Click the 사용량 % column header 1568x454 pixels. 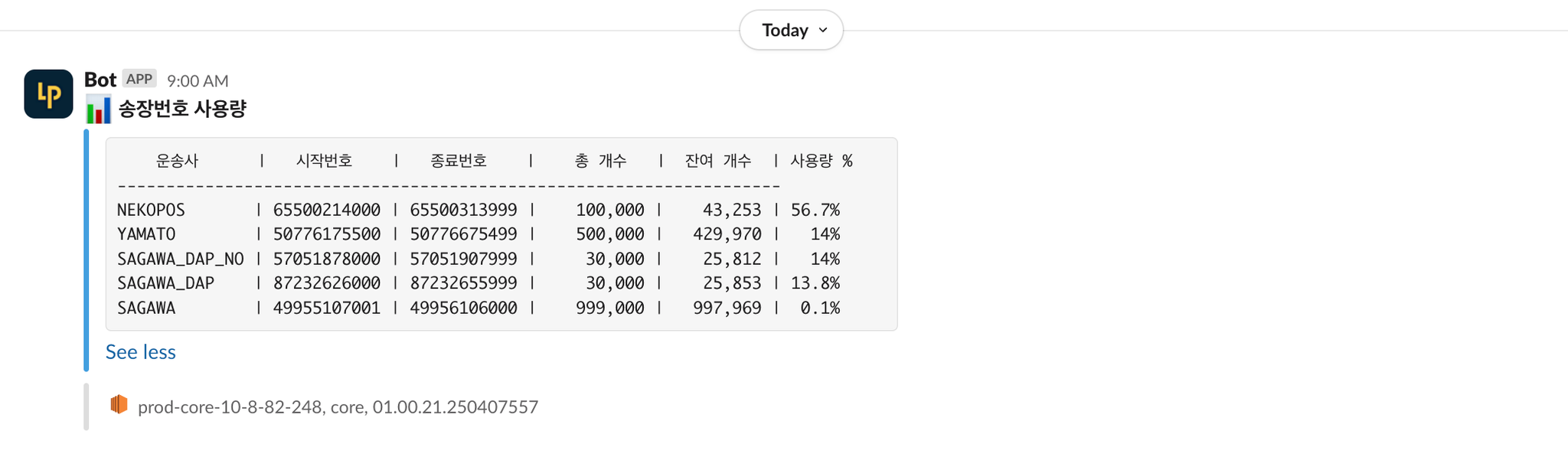coord(822,161)
